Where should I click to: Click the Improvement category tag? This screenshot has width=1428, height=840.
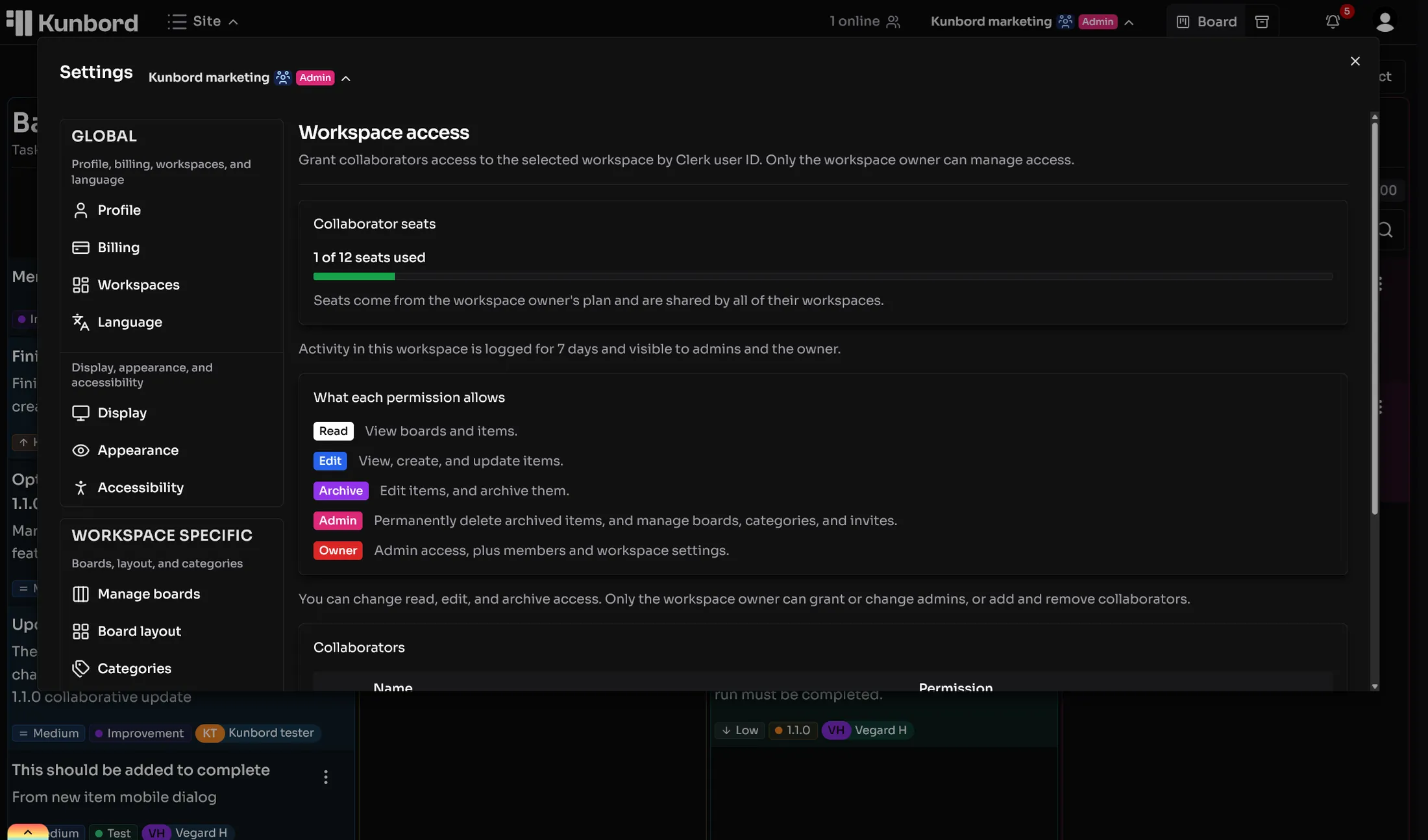point(138,734)
